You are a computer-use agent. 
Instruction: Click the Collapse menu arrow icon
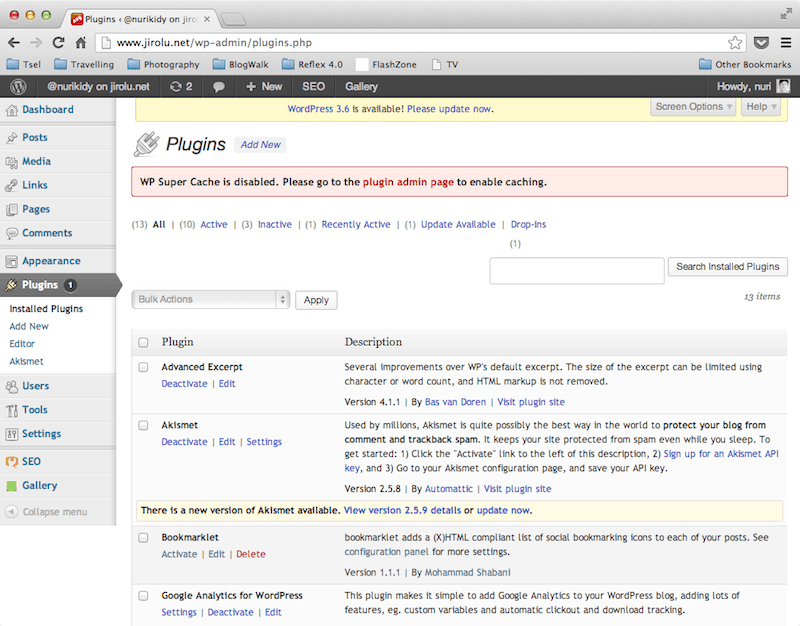[x=12, y=512]
